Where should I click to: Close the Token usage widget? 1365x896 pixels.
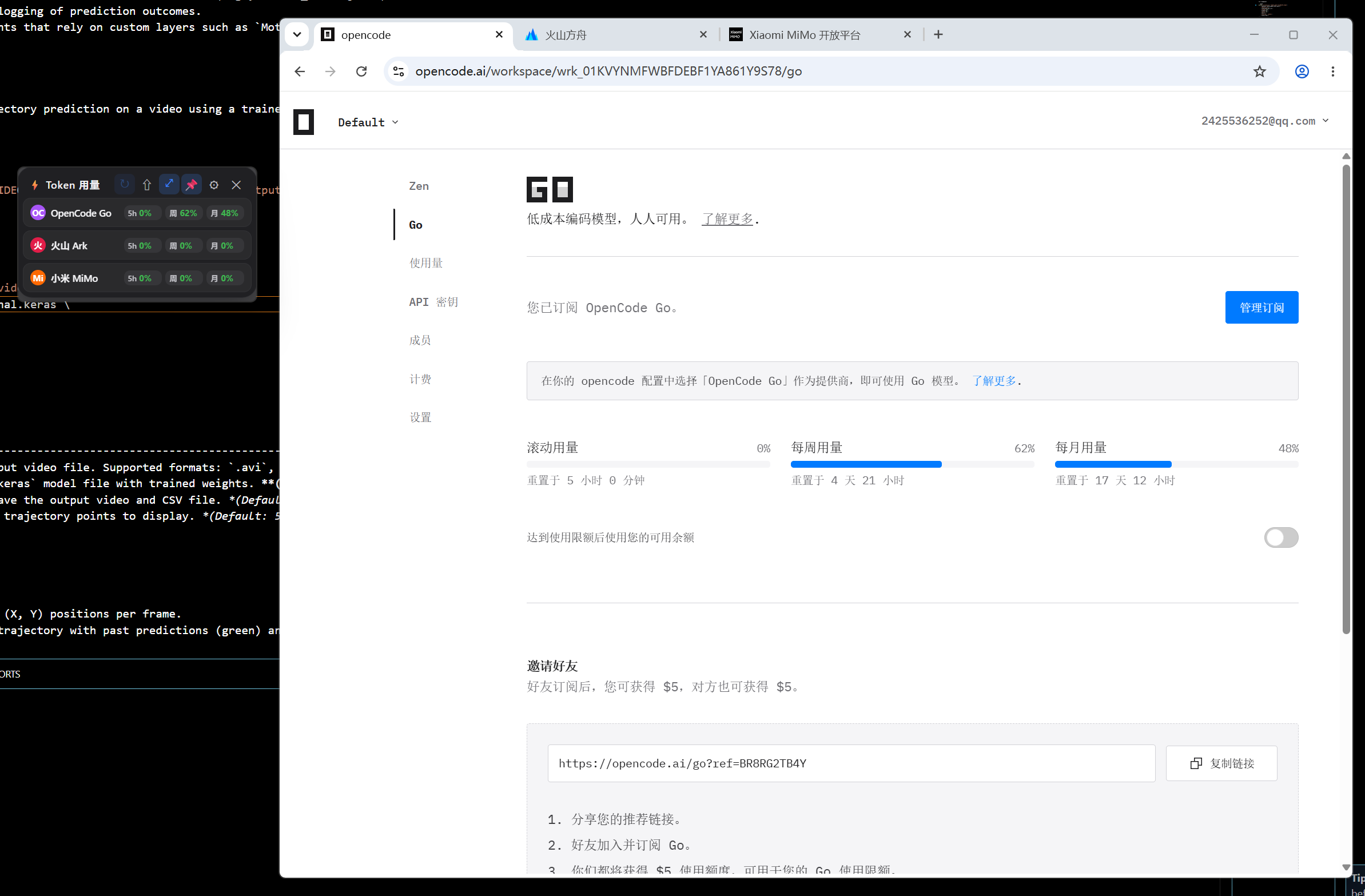click(x=236, y=185)
